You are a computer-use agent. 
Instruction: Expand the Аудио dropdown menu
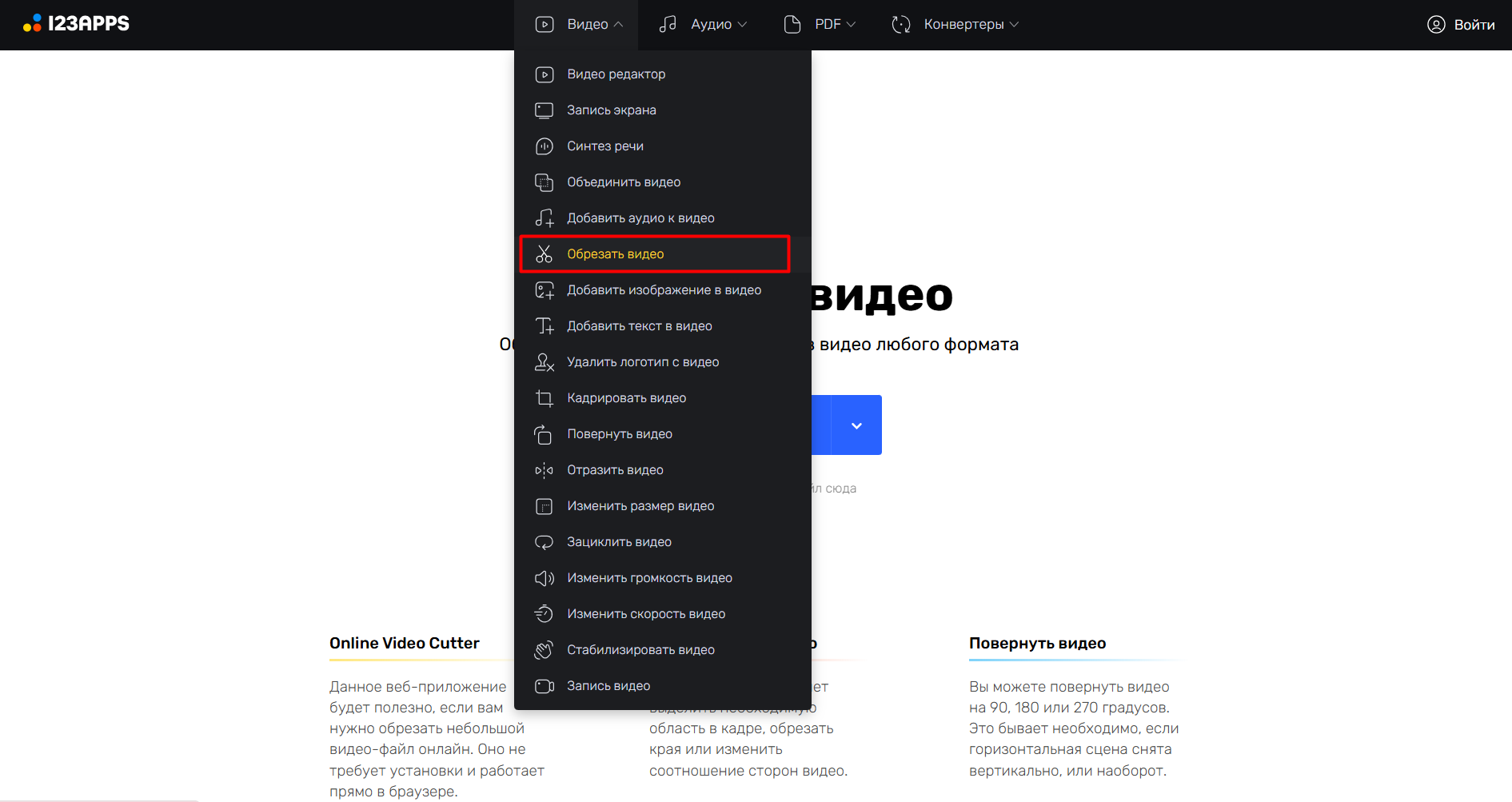tap(703, 25)
